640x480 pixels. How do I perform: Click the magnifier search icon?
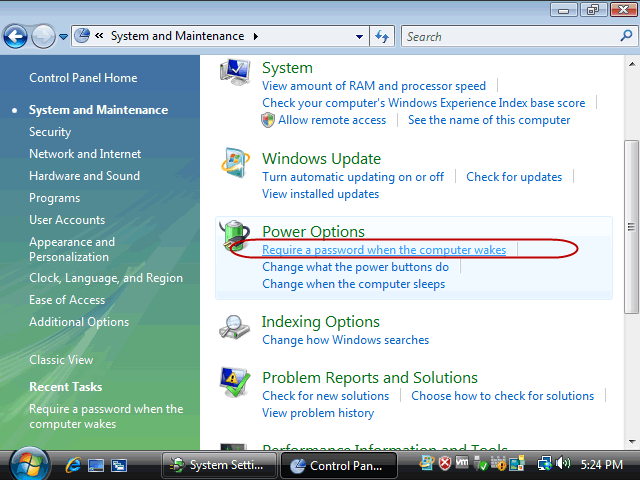coord(626,36)
